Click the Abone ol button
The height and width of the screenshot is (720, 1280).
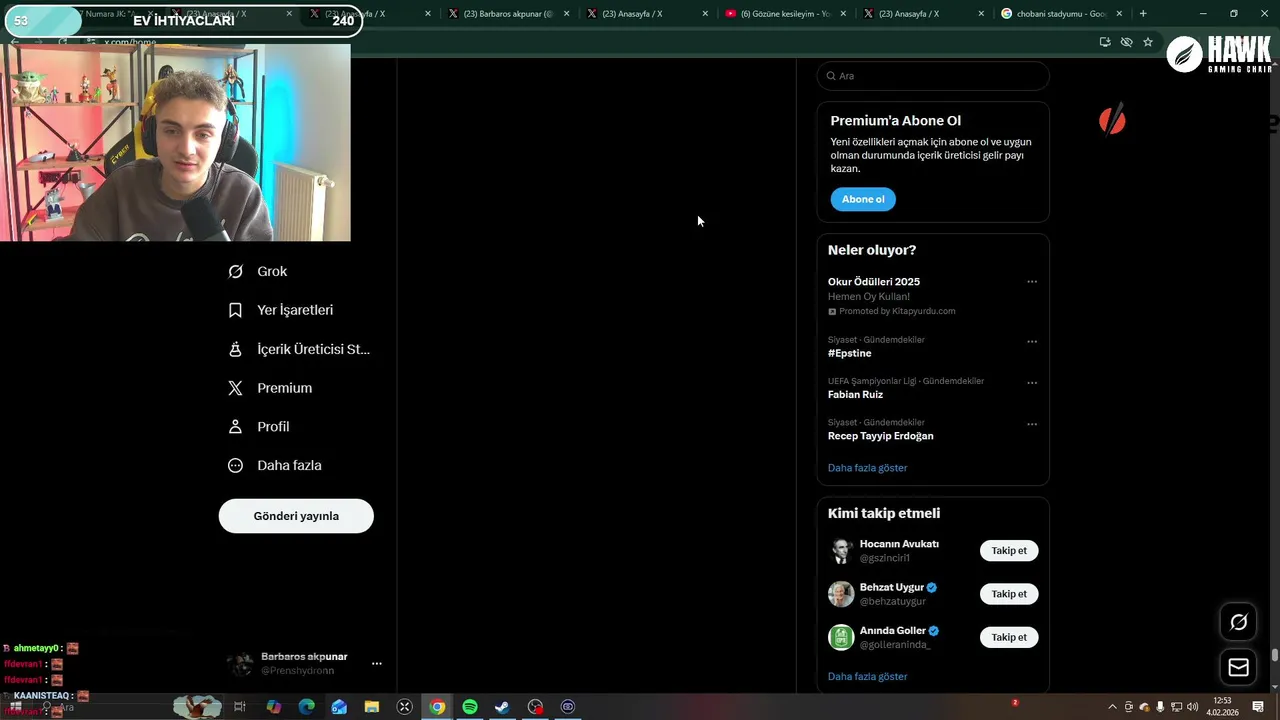coord(863,199)
